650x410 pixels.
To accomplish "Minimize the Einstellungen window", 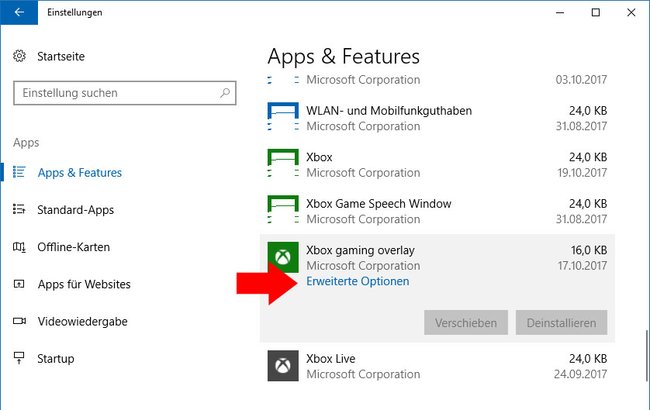I will [560, 12].
